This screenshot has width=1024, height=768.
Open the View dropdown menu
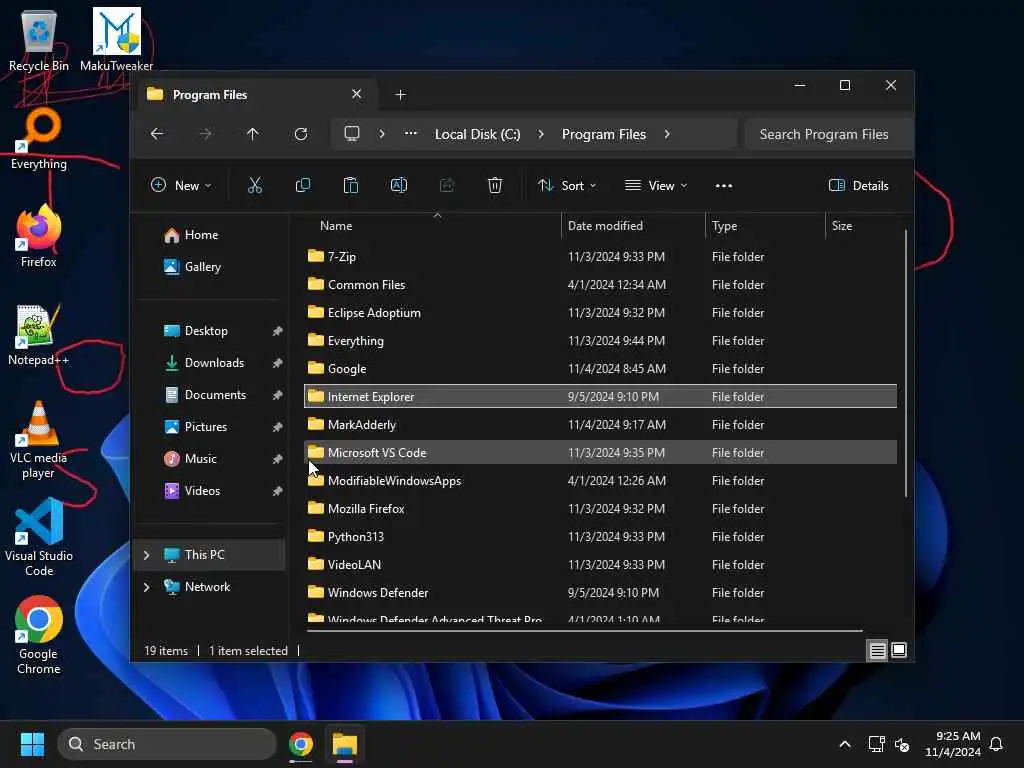click(656, 185)
